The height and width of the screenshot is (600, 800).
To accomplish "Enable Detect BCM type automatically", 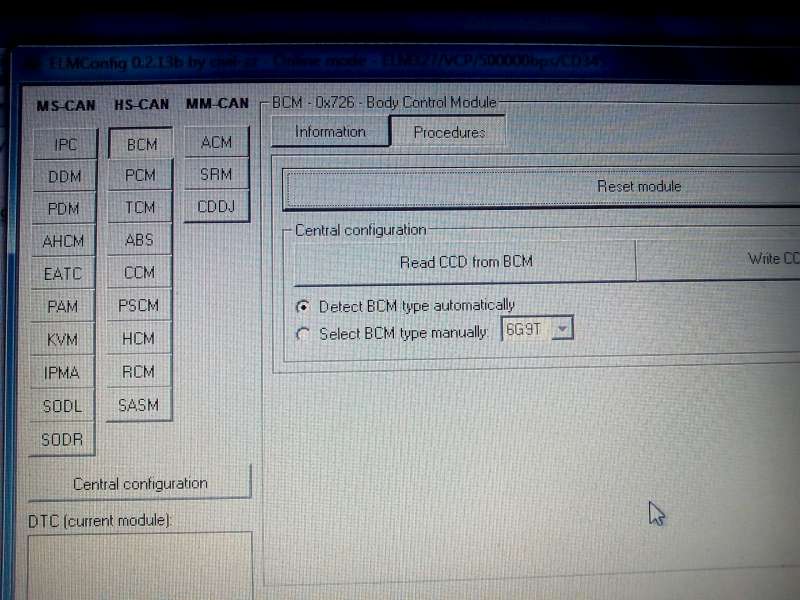I will click(303, 306).
